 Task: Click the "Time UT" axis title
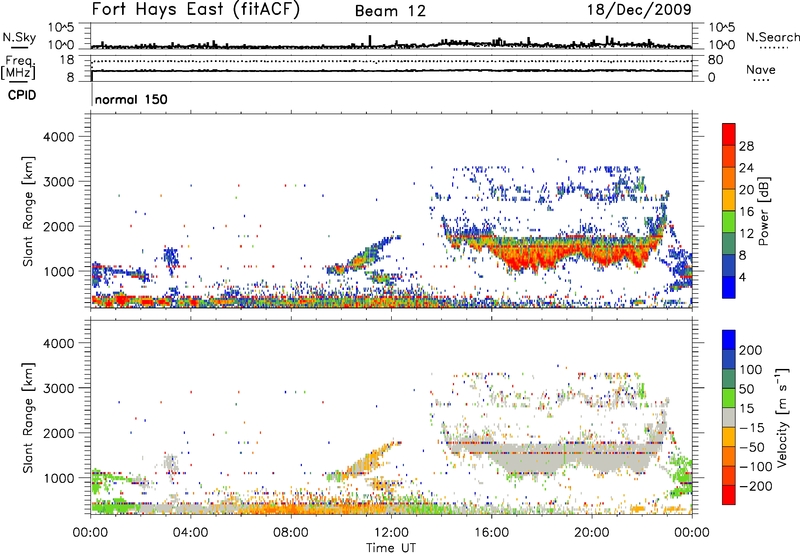(x=391, y=548)
